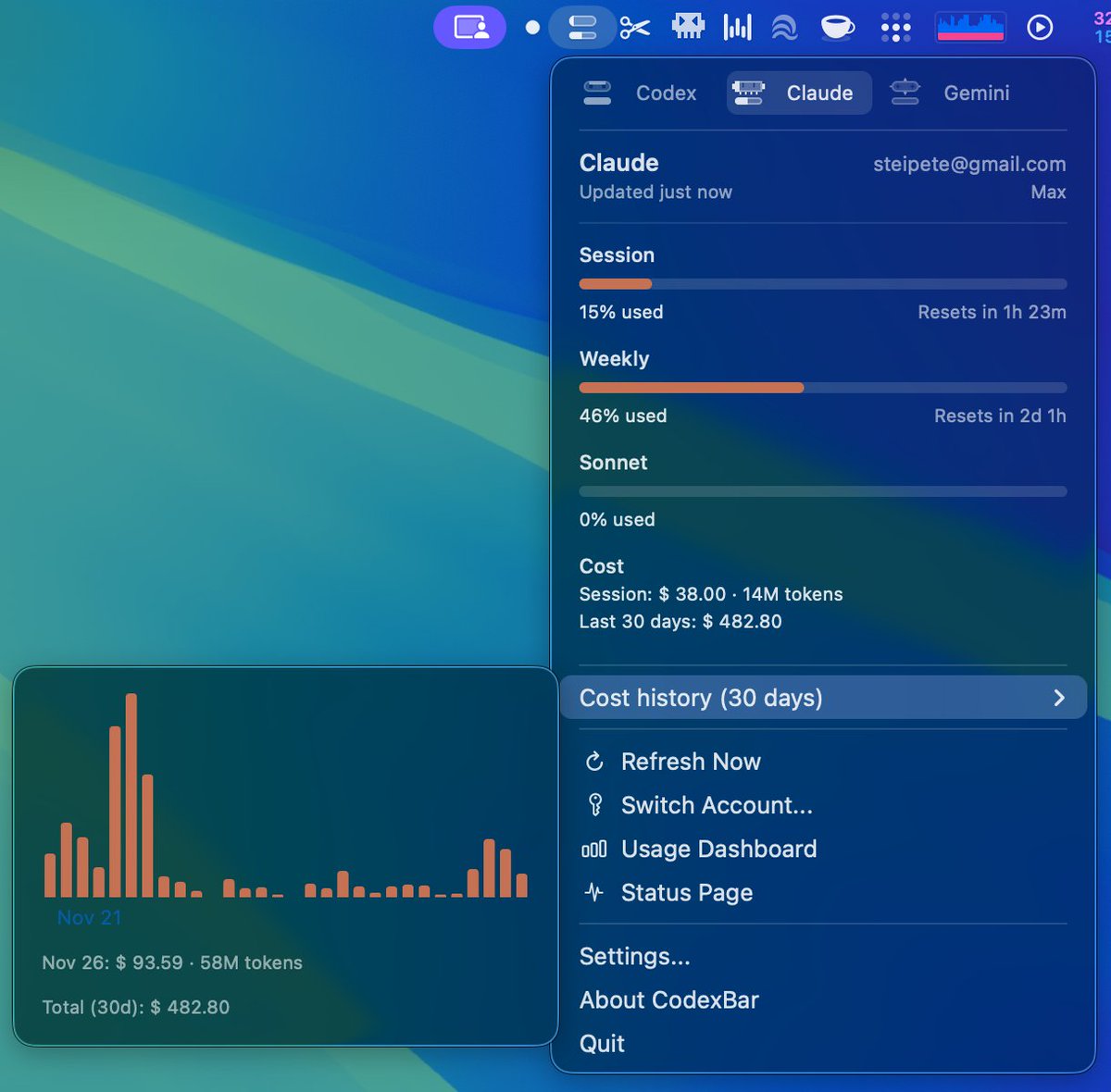1111x1092 pixels.
Task: Click the play circle menu bar icon
Action: point(1040,28)
